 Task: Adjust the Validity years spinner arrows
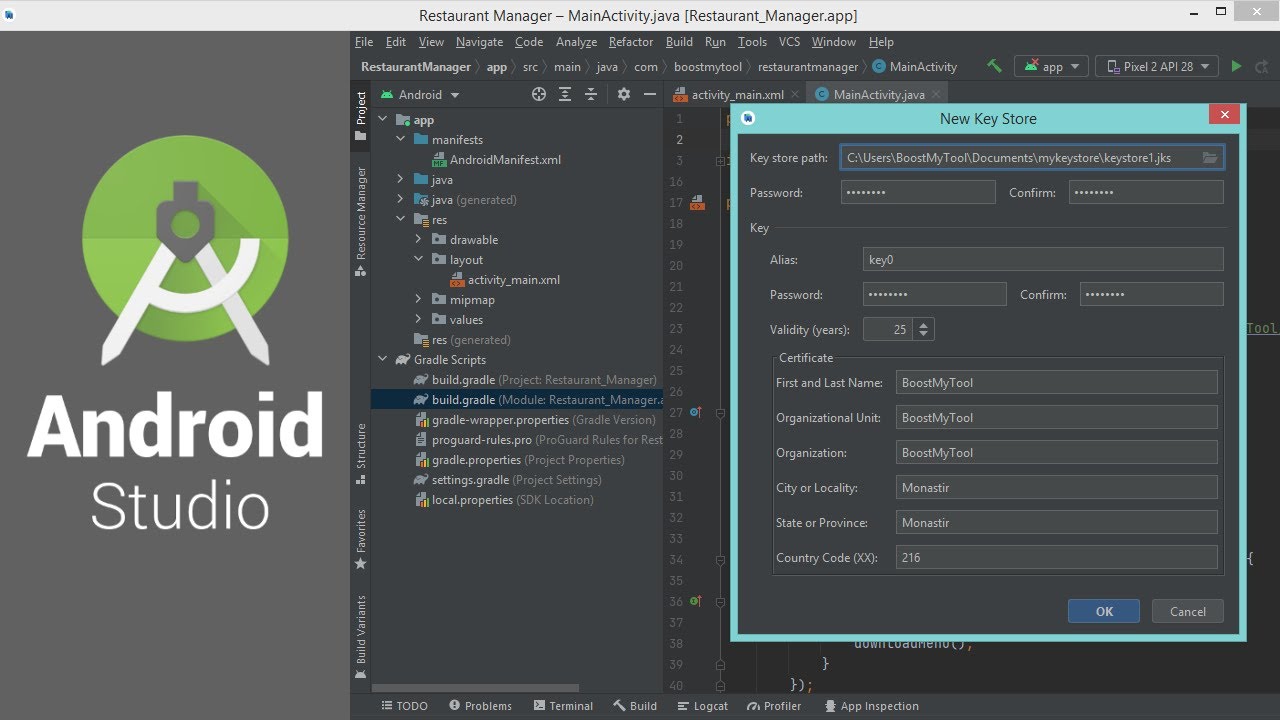(924, 329)
